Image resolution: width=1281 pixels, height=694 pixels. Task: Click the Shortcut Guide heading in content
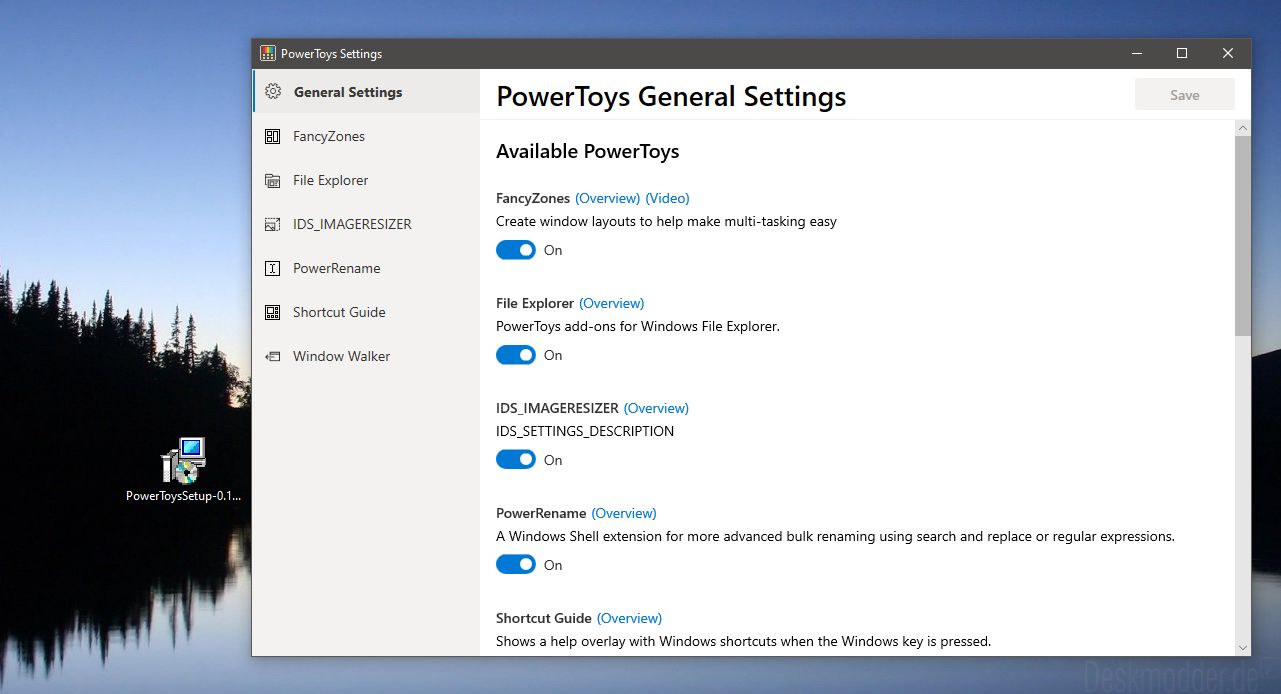(x=544, y=618)
